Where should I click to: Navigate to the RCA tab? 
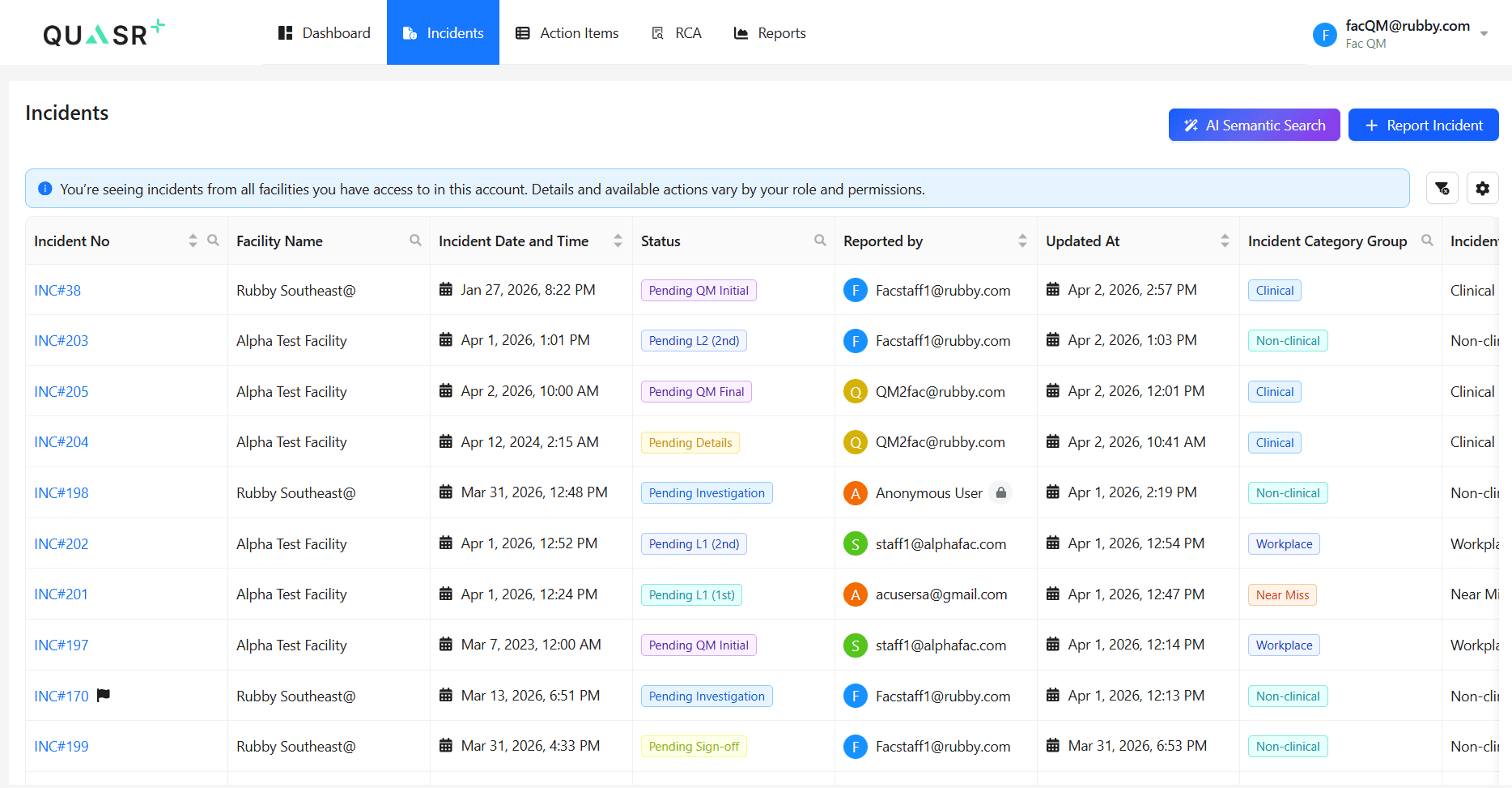click(x=677, y=32)
